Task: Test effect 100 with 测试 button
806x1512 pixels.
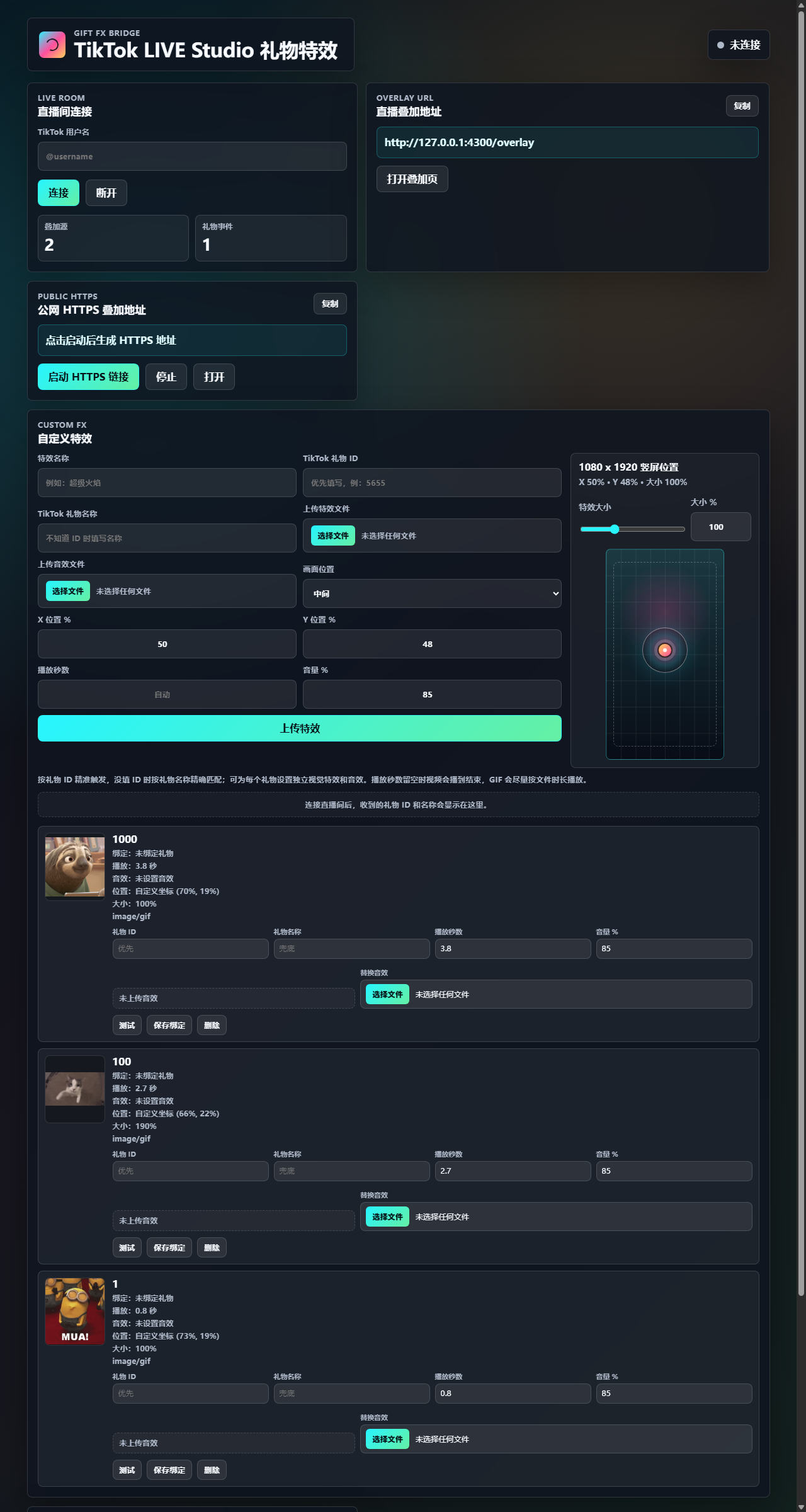Action: tap(127, 1248)
